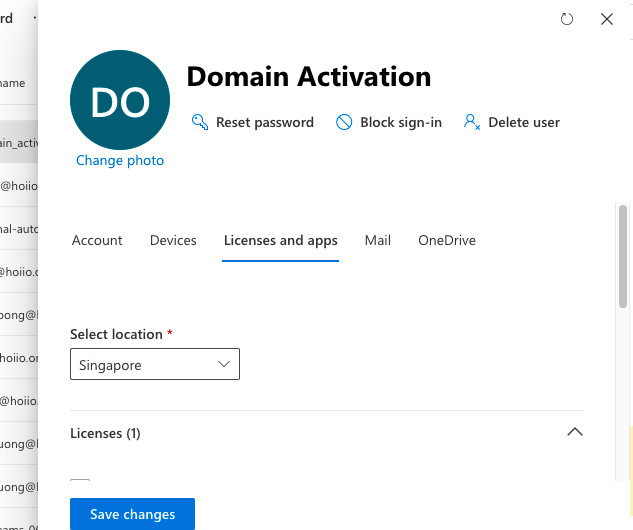
Task: Close the Domain Activation panel
Action: pos(607,19)
